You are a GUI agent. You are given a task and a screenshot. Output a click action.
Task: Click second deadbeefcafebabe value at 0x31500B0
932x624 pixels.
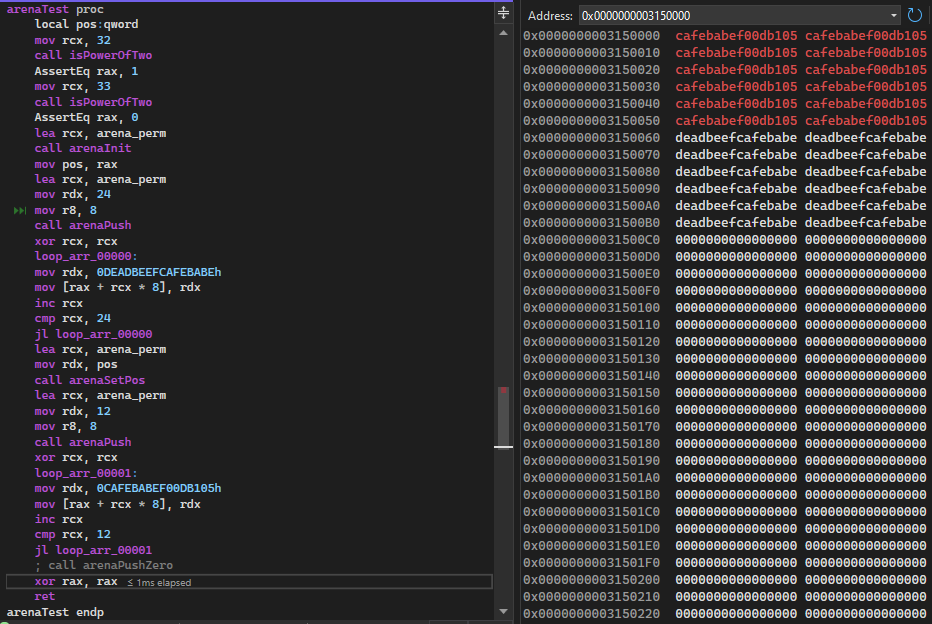point(865,223)
